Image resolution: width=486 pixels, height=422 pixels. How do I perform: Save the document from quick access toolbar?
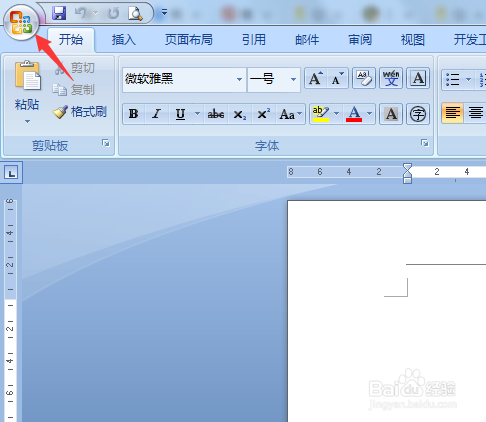pos(59,13)
